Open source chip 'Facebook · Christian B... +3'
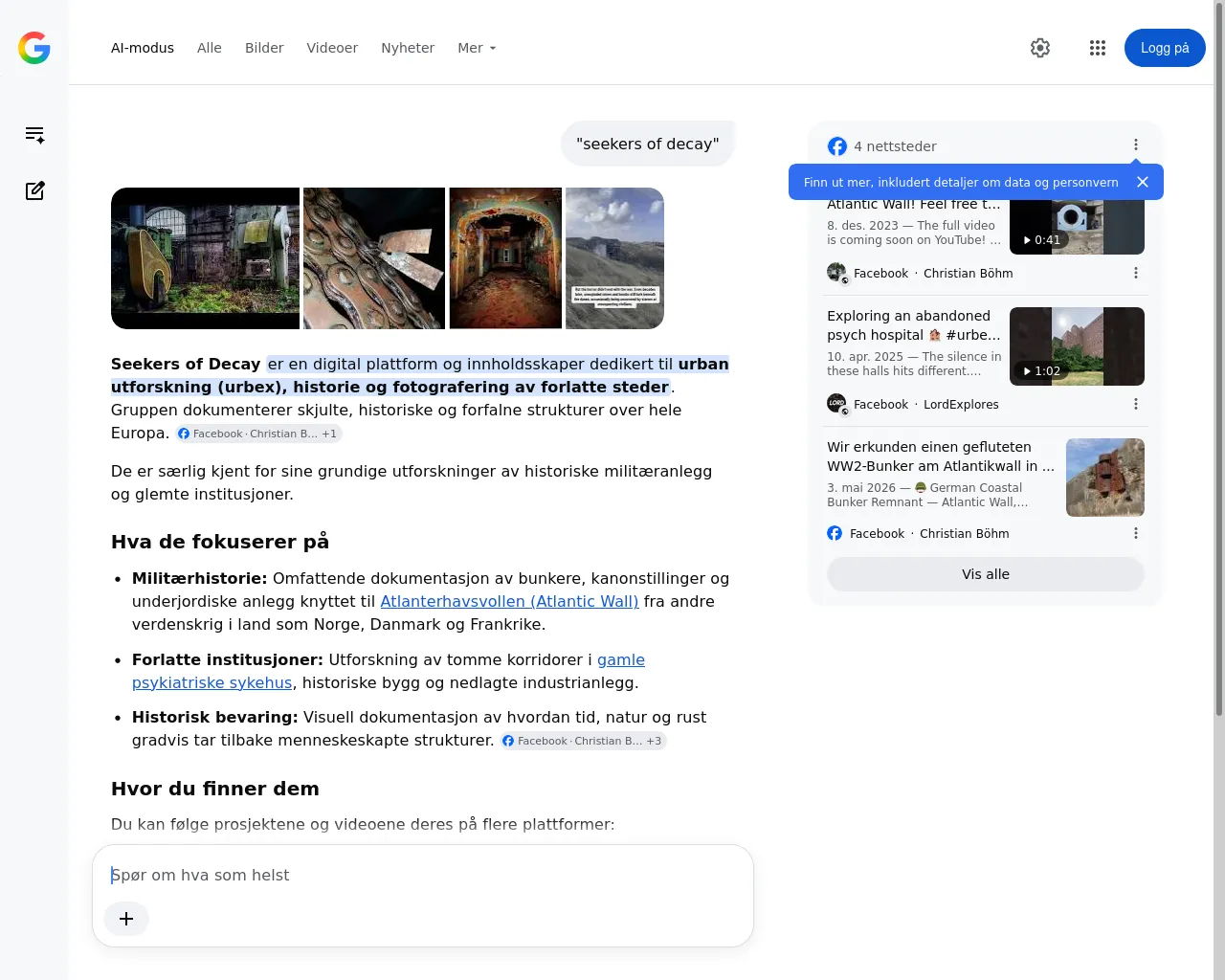The width and height of the screenshot is (1225, 980). click(x=583, y=741)
